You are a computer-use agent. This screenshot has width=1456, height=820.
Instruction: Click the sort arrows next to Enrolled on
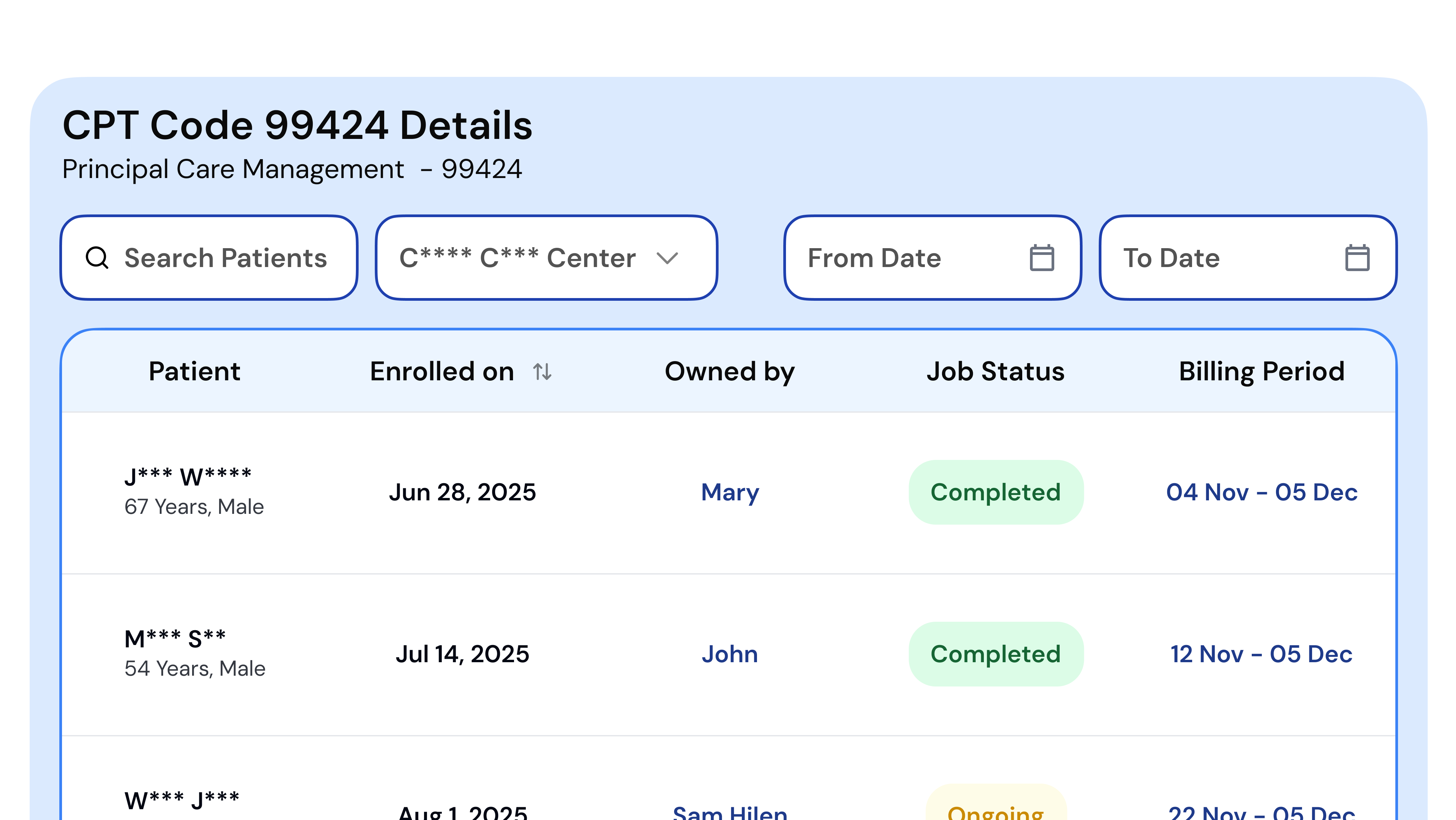(x=542, y=372)
